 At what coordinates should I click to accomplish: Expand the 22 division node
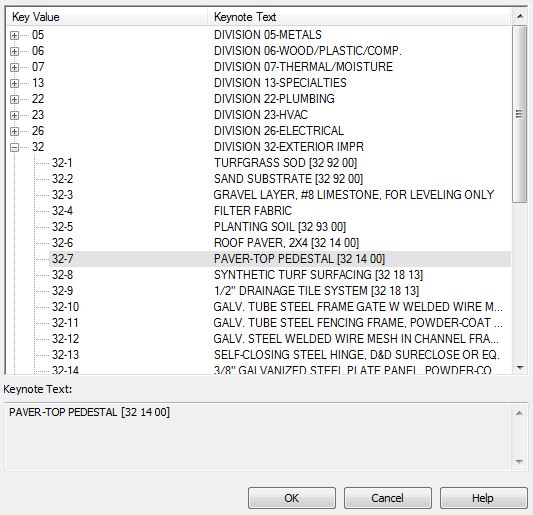(14, 99)
